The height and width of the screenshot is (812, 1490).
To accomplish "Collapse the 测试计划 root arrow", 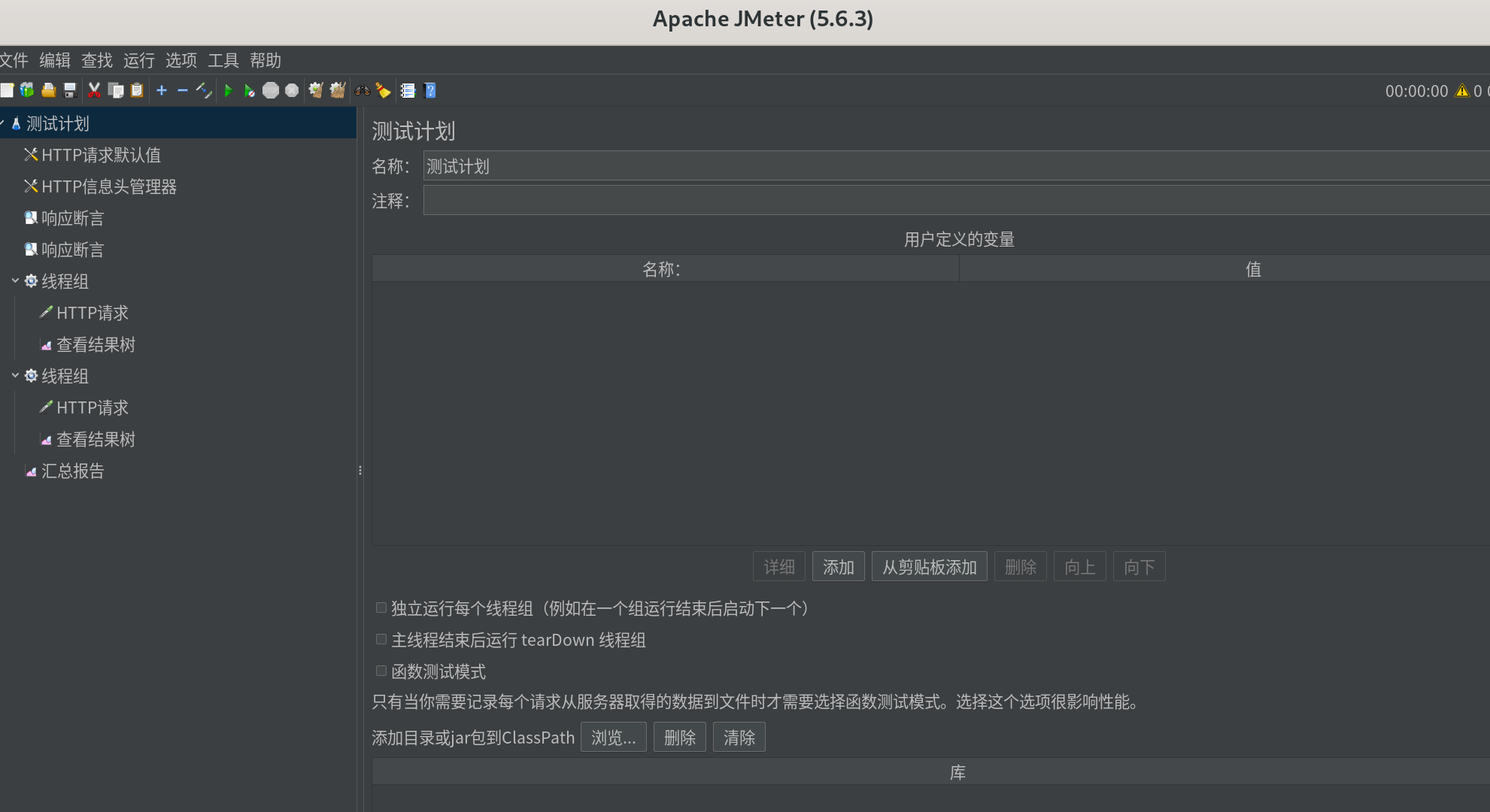I will [x=2, y=123].
